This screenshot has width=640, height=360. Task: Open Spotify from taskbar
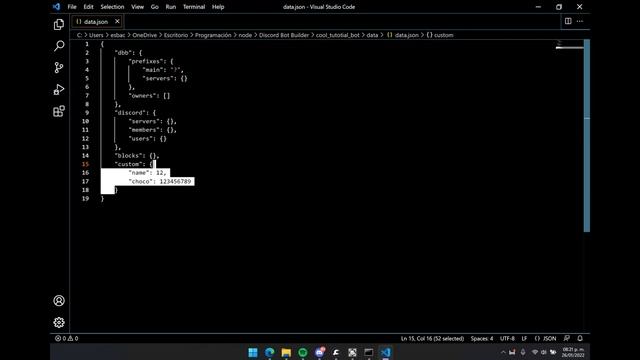(303, 352)
